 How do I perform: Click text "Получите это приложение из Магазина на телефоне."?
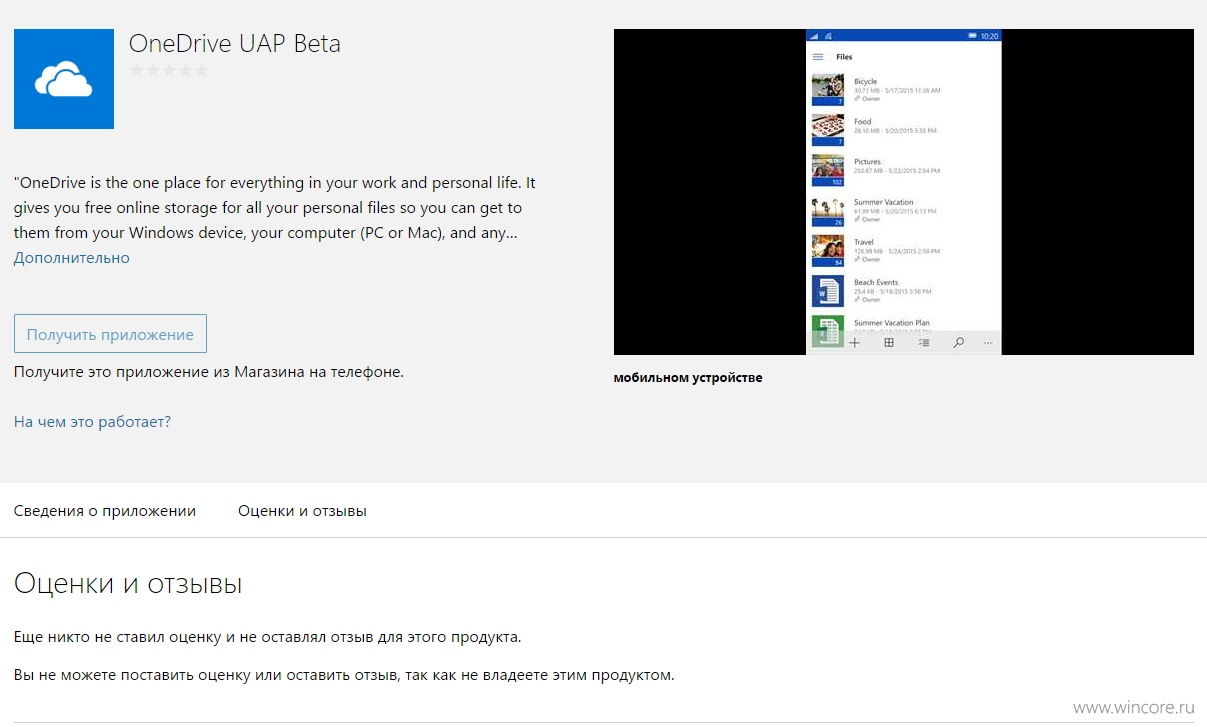click(209, 372)
